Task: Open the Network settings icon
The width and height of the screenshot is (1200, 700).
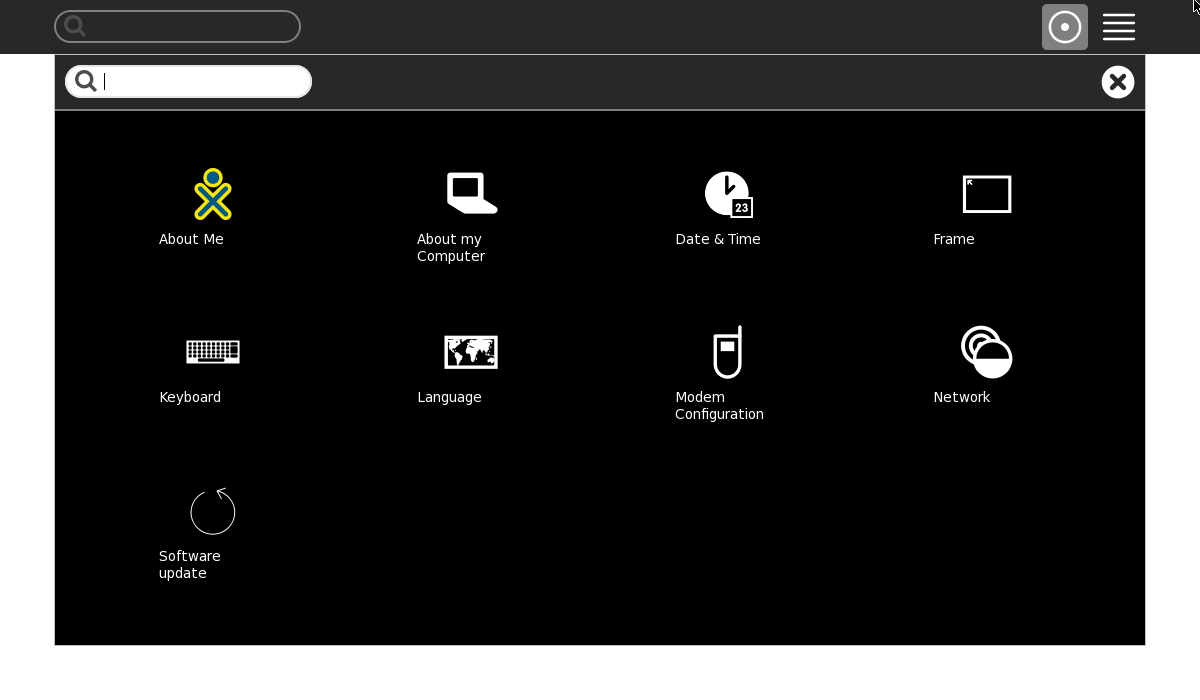Action: 986,352
